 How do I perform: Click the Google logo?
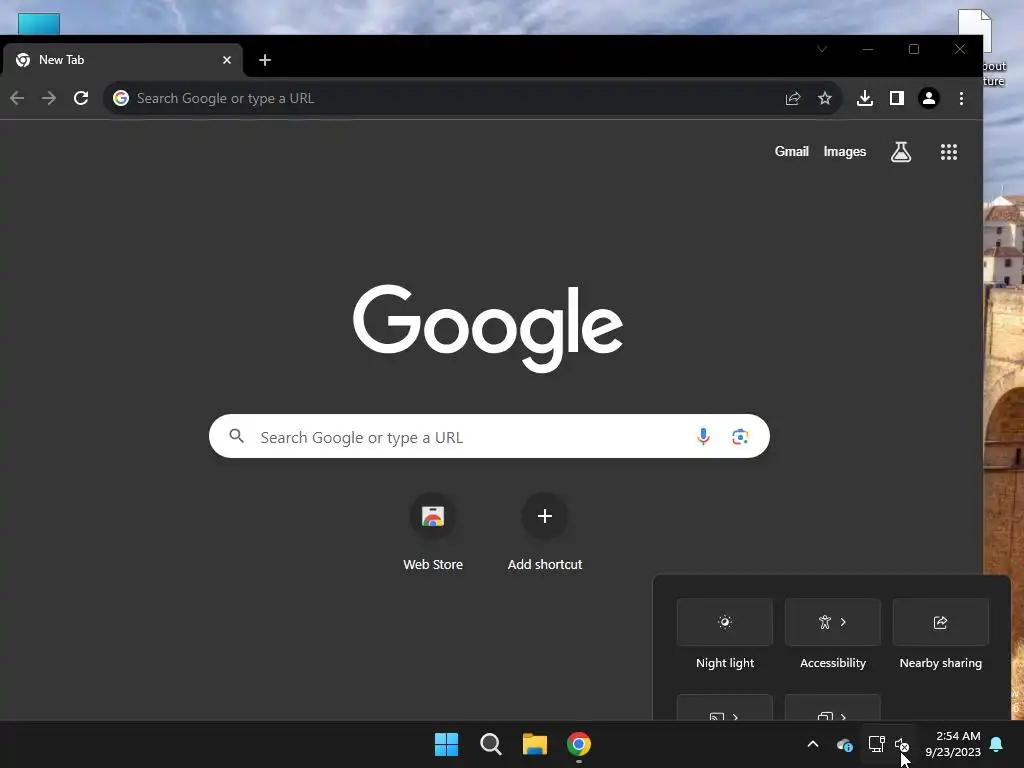(487, 328)
